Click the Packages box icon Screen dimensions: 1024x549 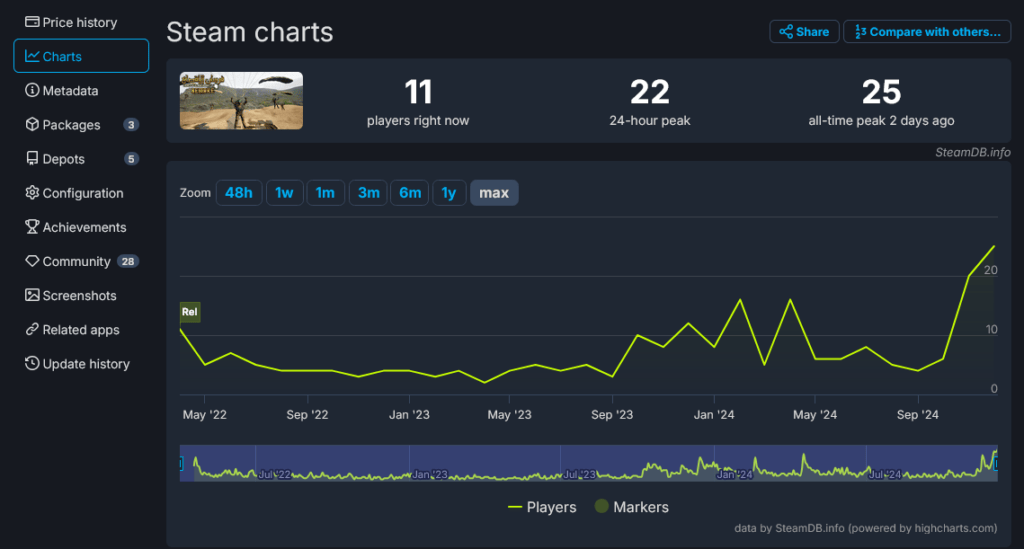coord(32,124)
